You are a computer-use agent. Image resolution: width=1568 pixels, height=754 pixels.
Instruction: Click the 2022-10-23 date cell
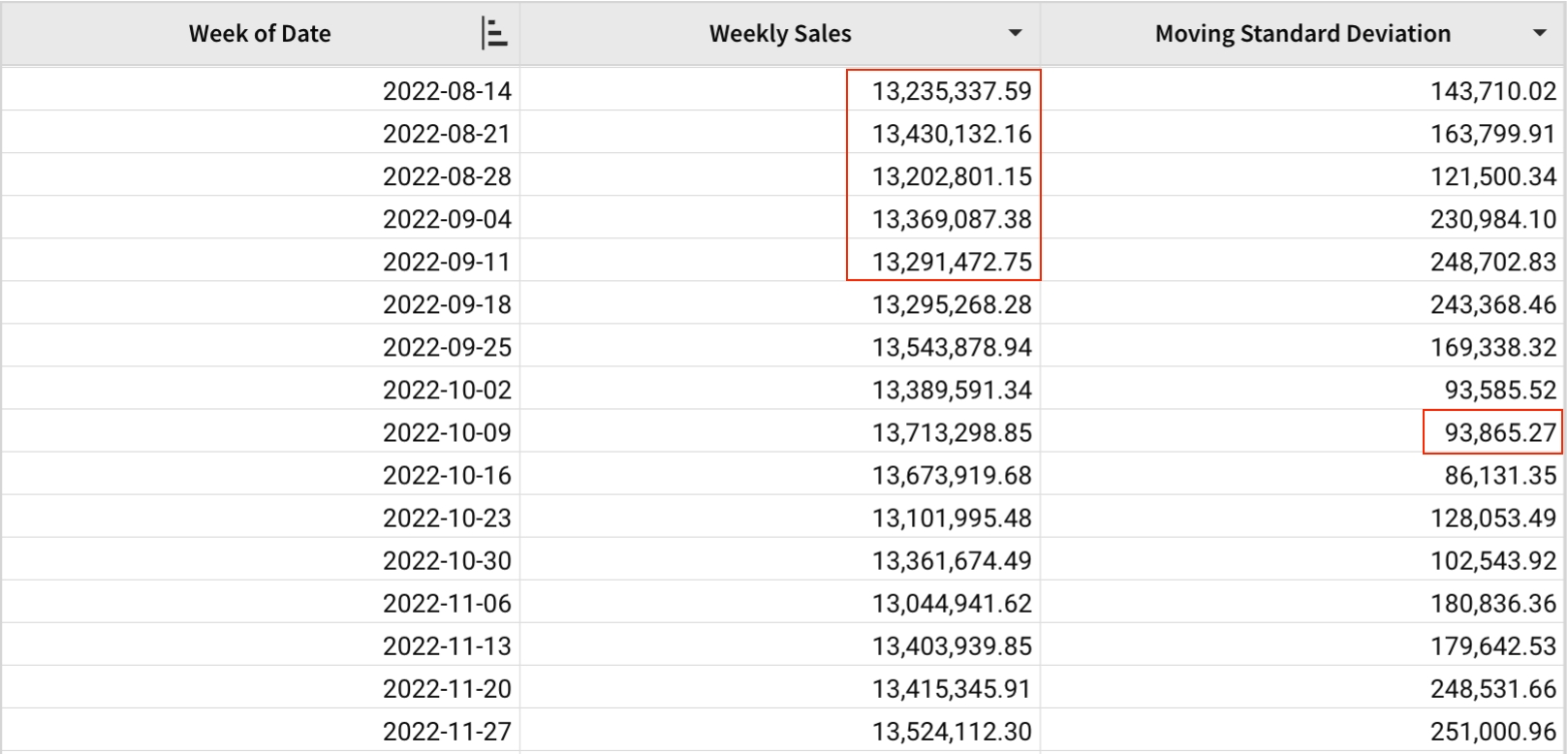click(x=447, y=518)
